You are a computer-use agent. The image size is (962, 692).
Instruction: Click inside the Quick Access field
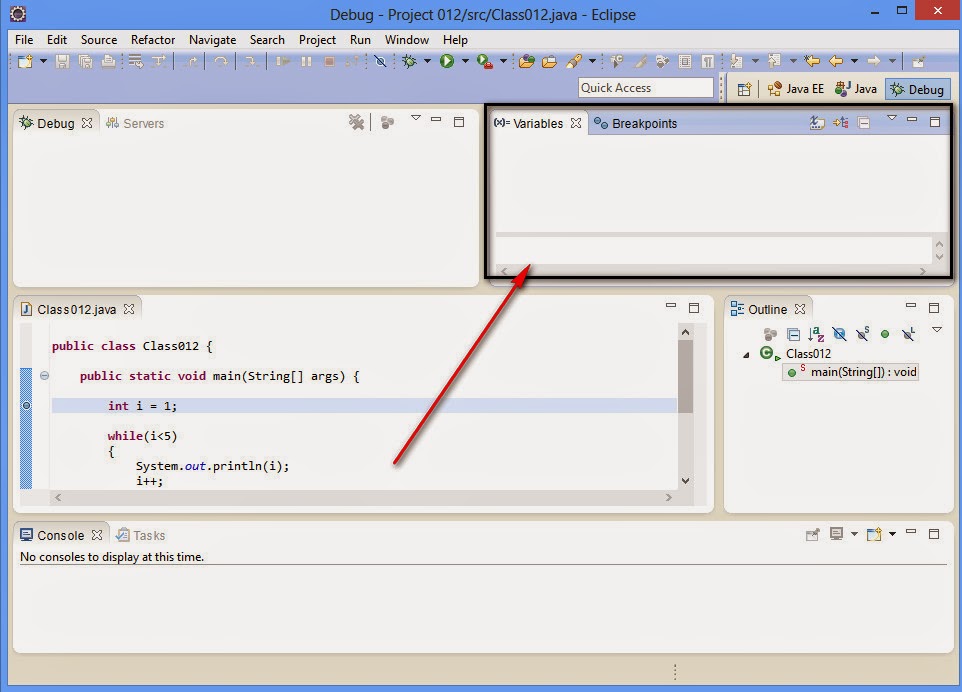(x=645, y=87)
